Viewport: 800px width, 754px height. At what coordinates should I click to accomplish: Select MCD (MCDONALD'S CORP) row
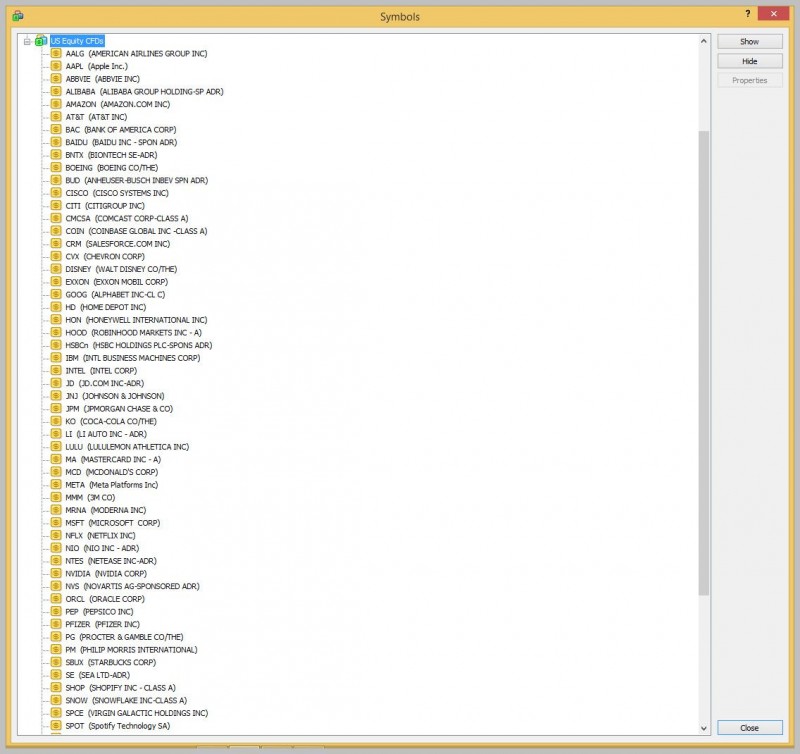tap(112, 472)
